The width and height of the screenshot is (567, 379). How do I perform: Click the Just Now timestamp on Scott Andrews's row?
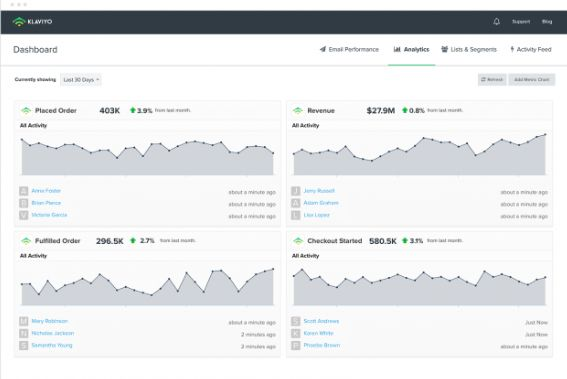[537, 322]
